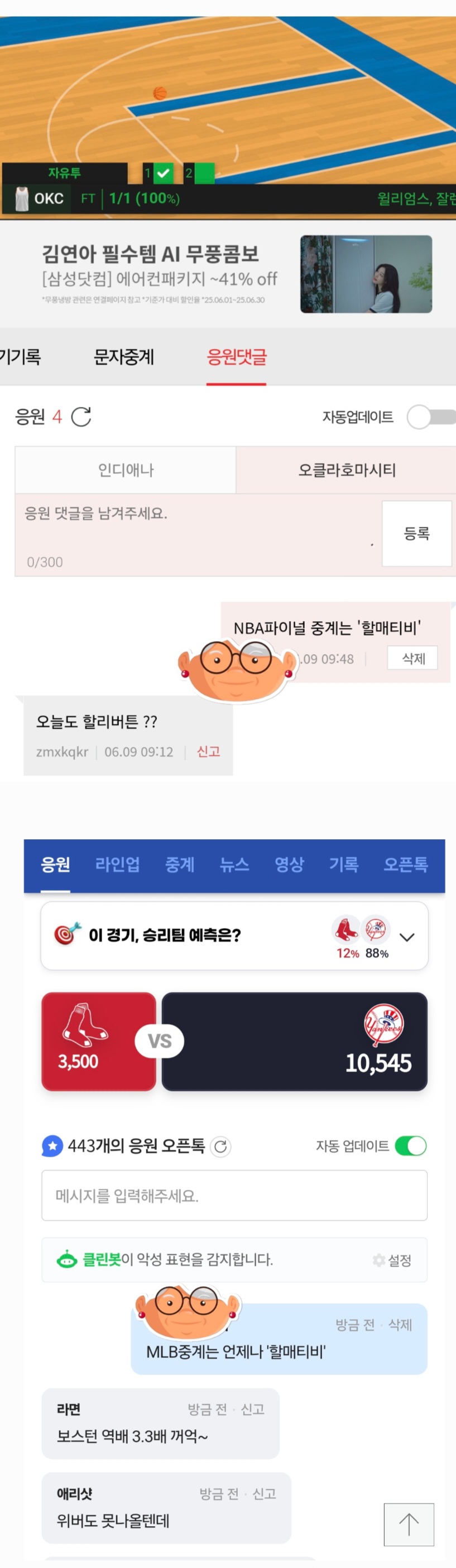The height and width of the screenshot is (1568, 456).
Task: Click 삭제 on NBA파이널 comment
Action: 412,658
